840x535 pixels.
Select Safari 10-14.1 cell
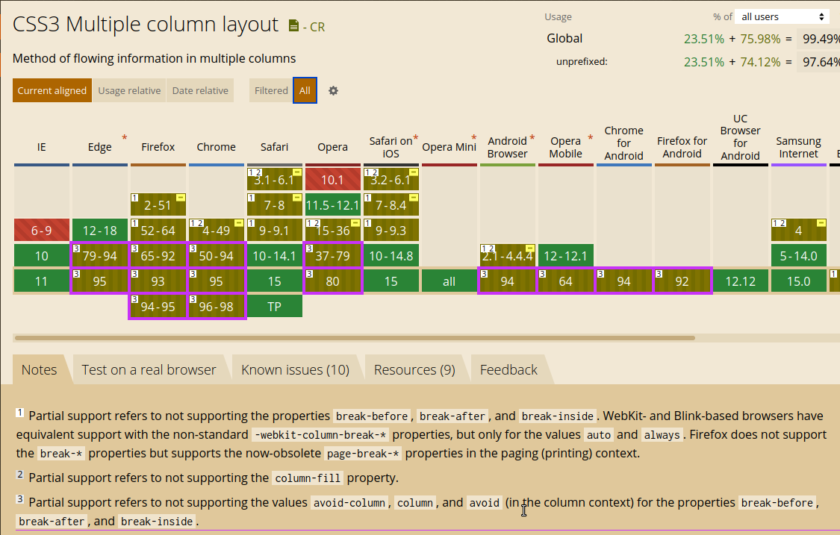274,256
